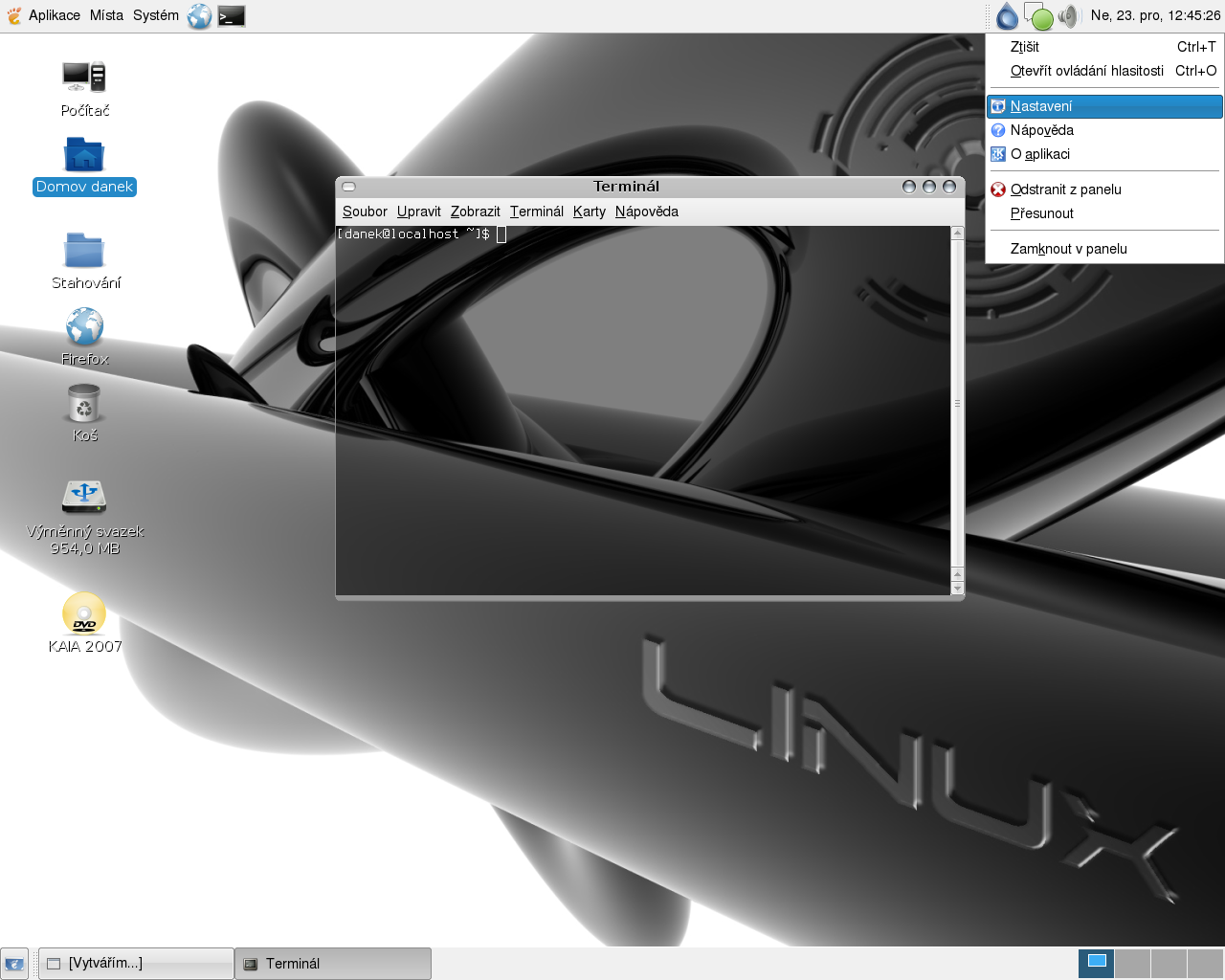Click the Terminál window title bar
The image size is (1225, 980).
626,187
